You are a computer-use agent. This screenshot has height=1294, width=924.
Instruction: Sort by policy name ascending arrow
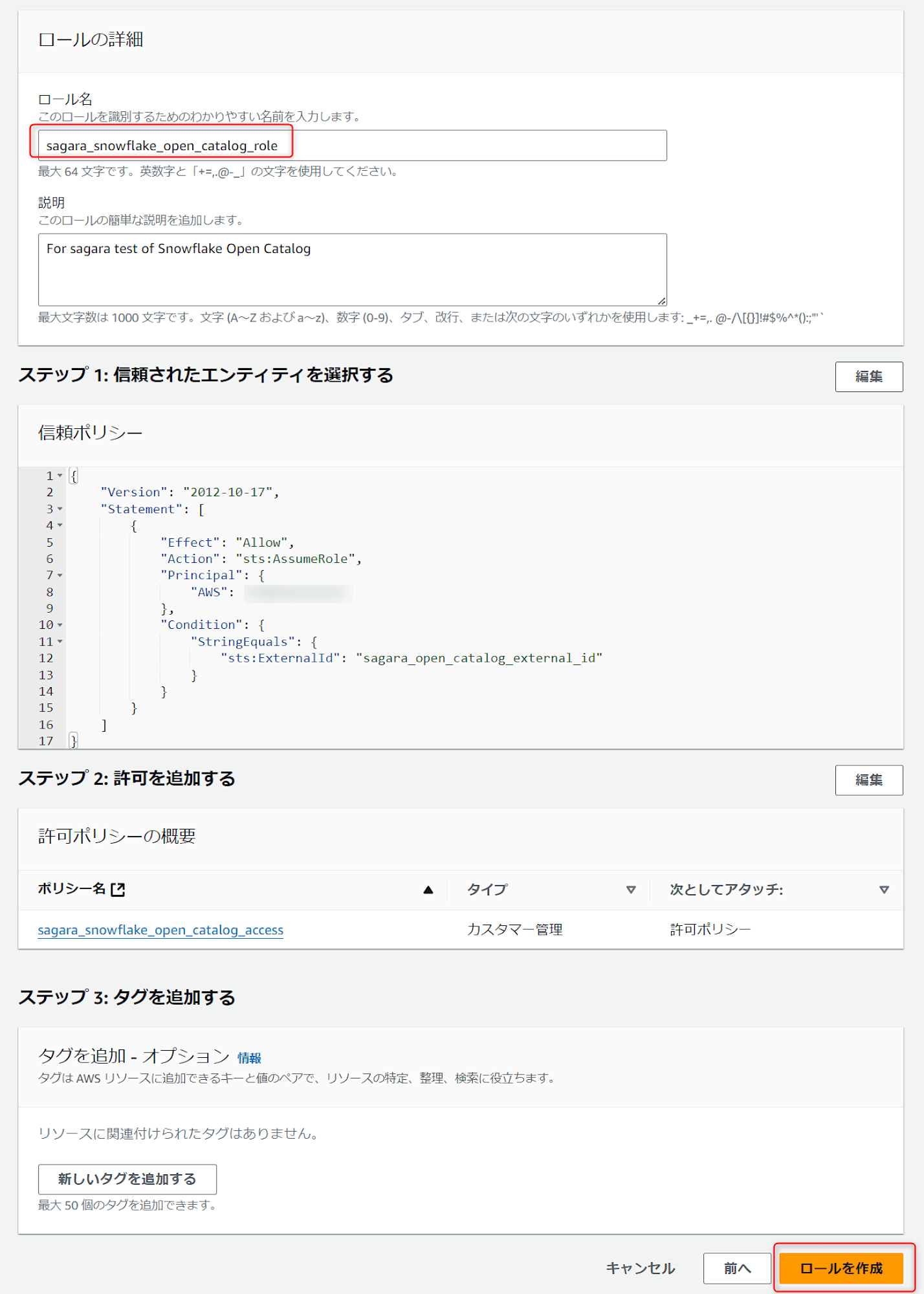click(x=428, y=890)
